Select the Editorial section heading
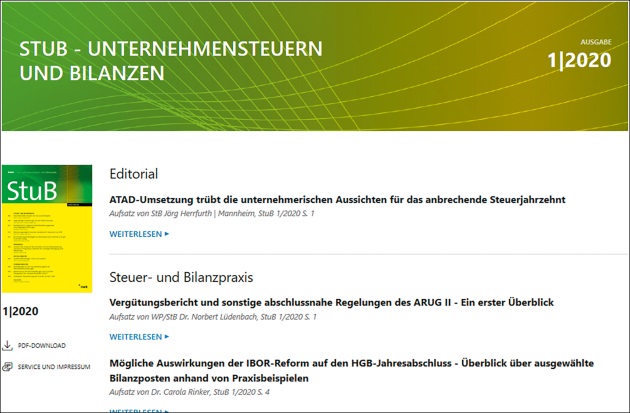630x413 pixels. [x=134, y=173]
